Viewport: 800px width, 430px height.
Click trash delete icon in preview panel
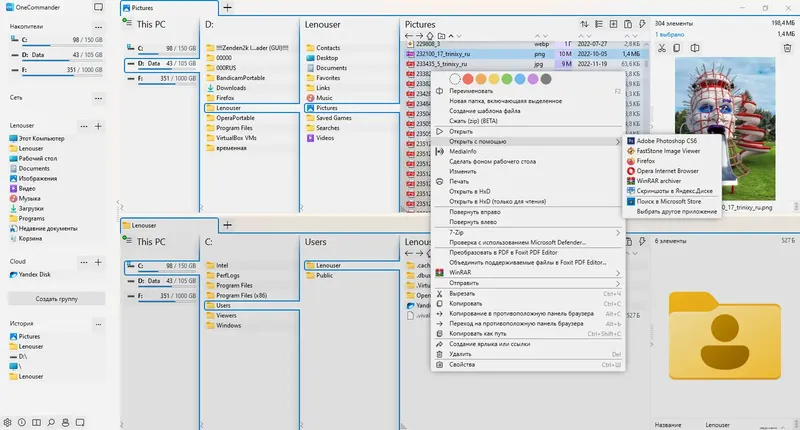click(x=787, y=48)
